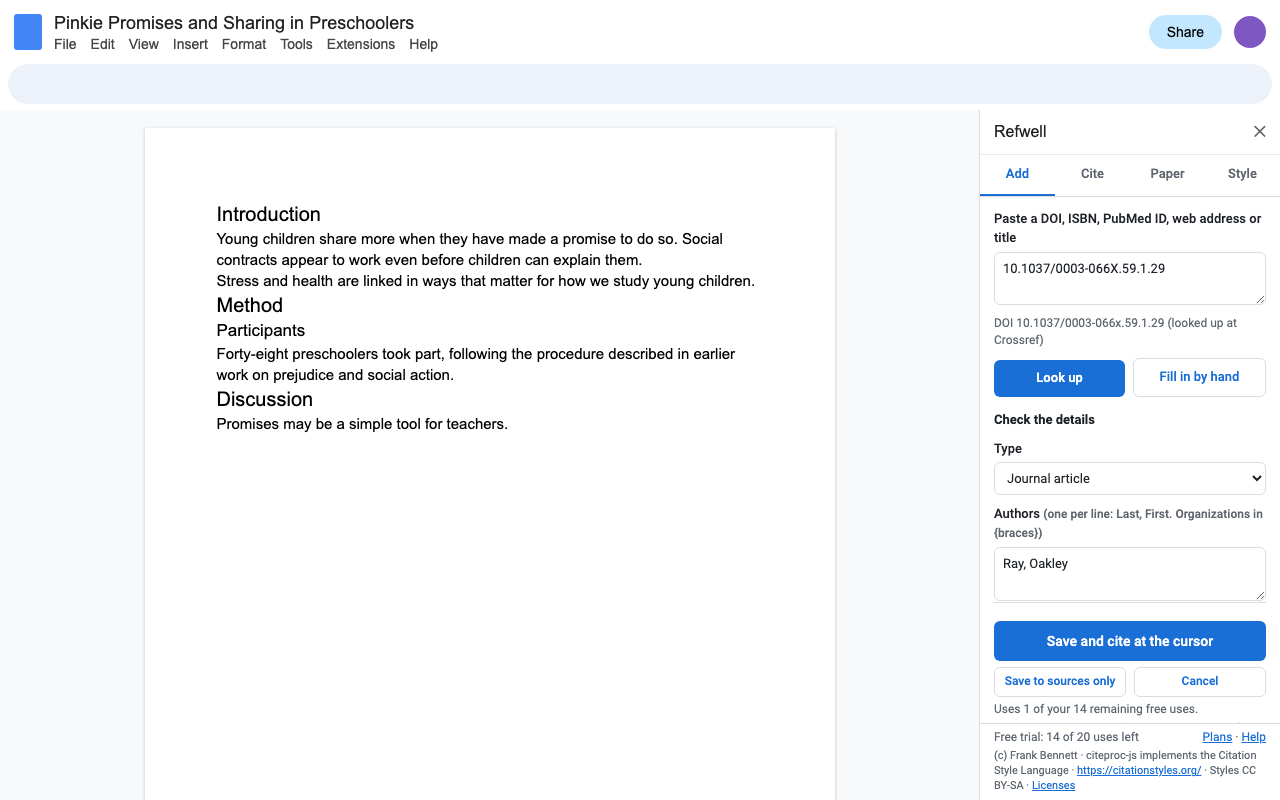
Task: Open the File menu
Action: pyautogui.click(x=65, y=44)
